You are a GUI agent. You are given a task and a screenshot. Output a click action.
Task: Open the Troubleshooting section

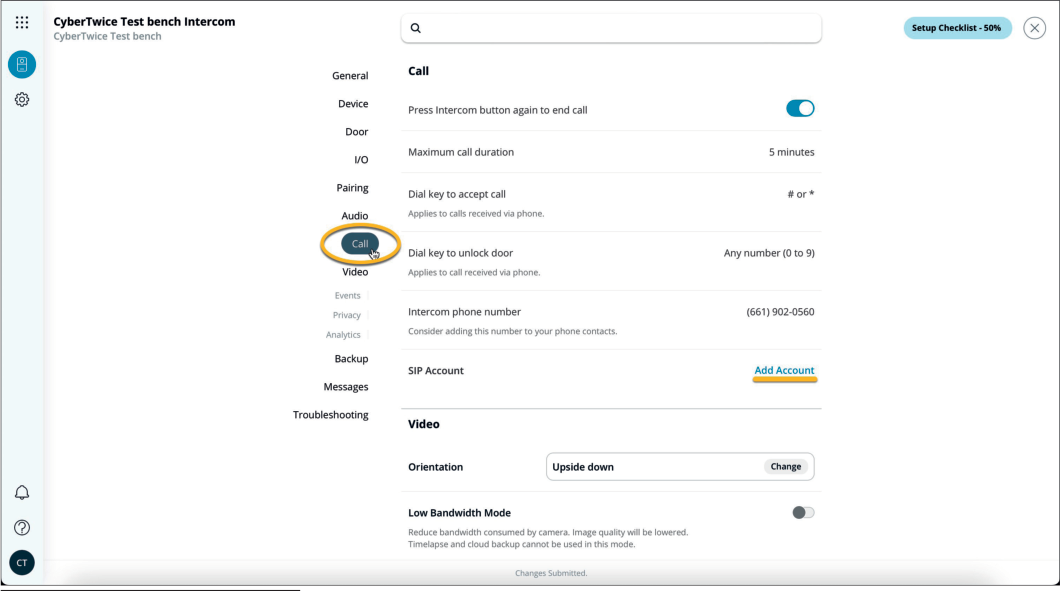329,414
